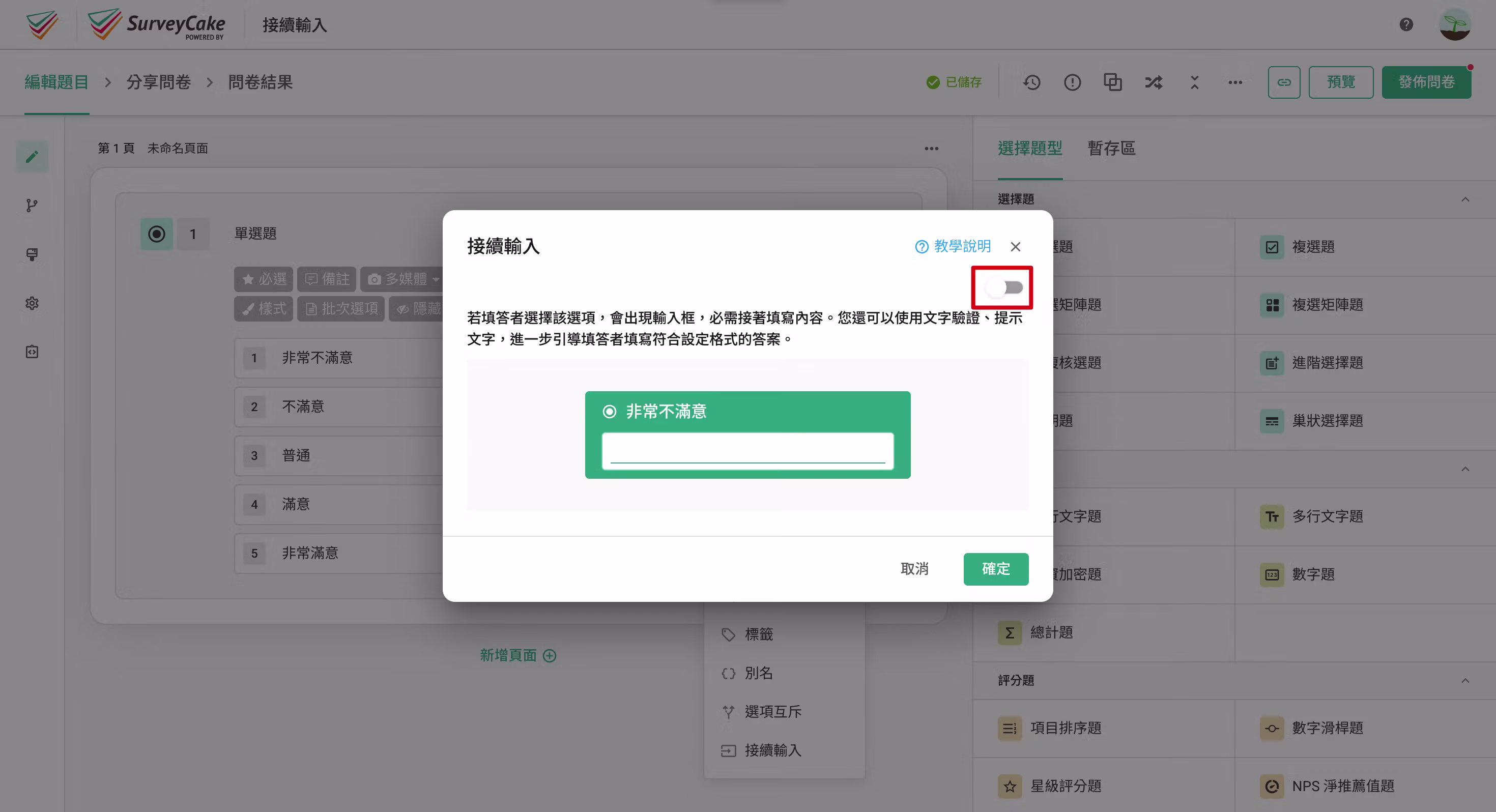Add a 多行文字題 question type

click(1365, 516)
